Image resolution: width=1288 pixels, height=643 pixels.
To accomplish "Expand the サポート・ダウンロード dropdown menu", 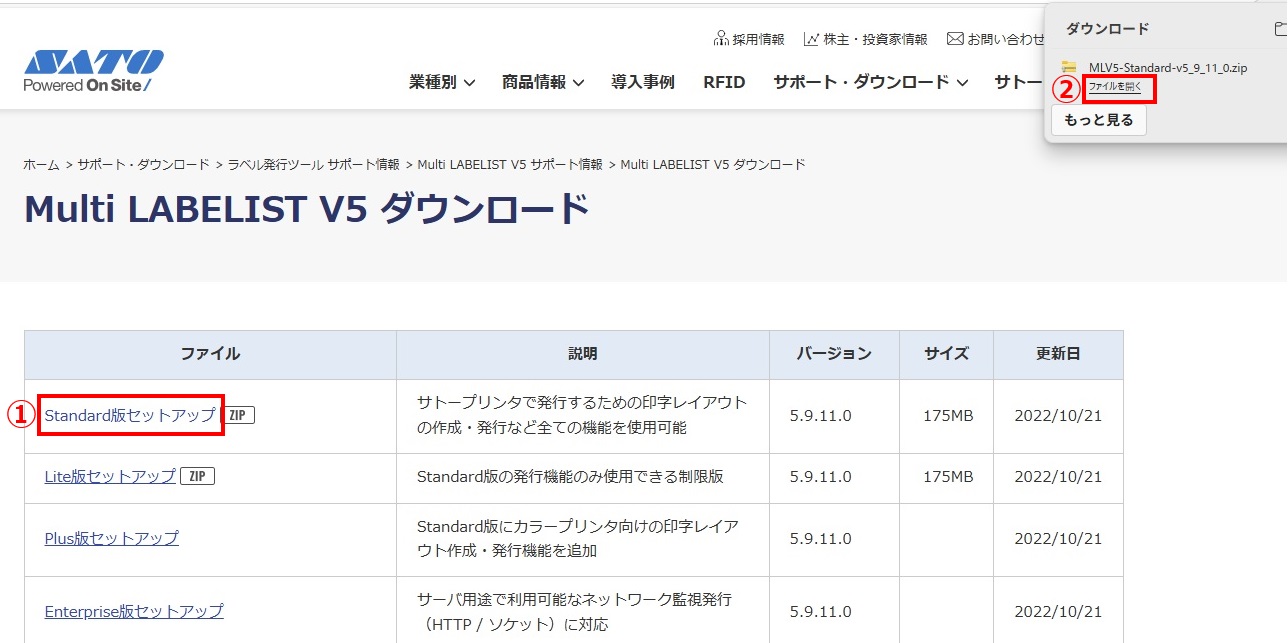I will (x=871, y=82).
